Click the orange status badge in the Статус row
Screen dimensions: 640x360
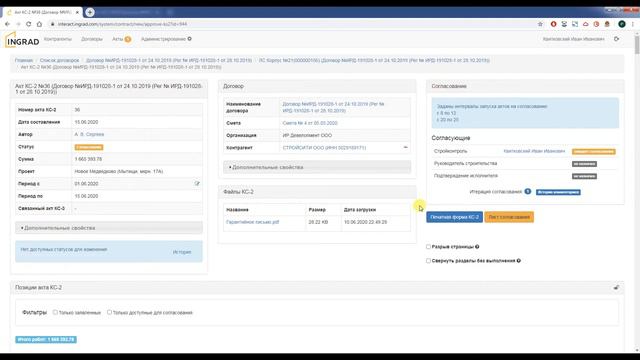(x=89, y=147)
